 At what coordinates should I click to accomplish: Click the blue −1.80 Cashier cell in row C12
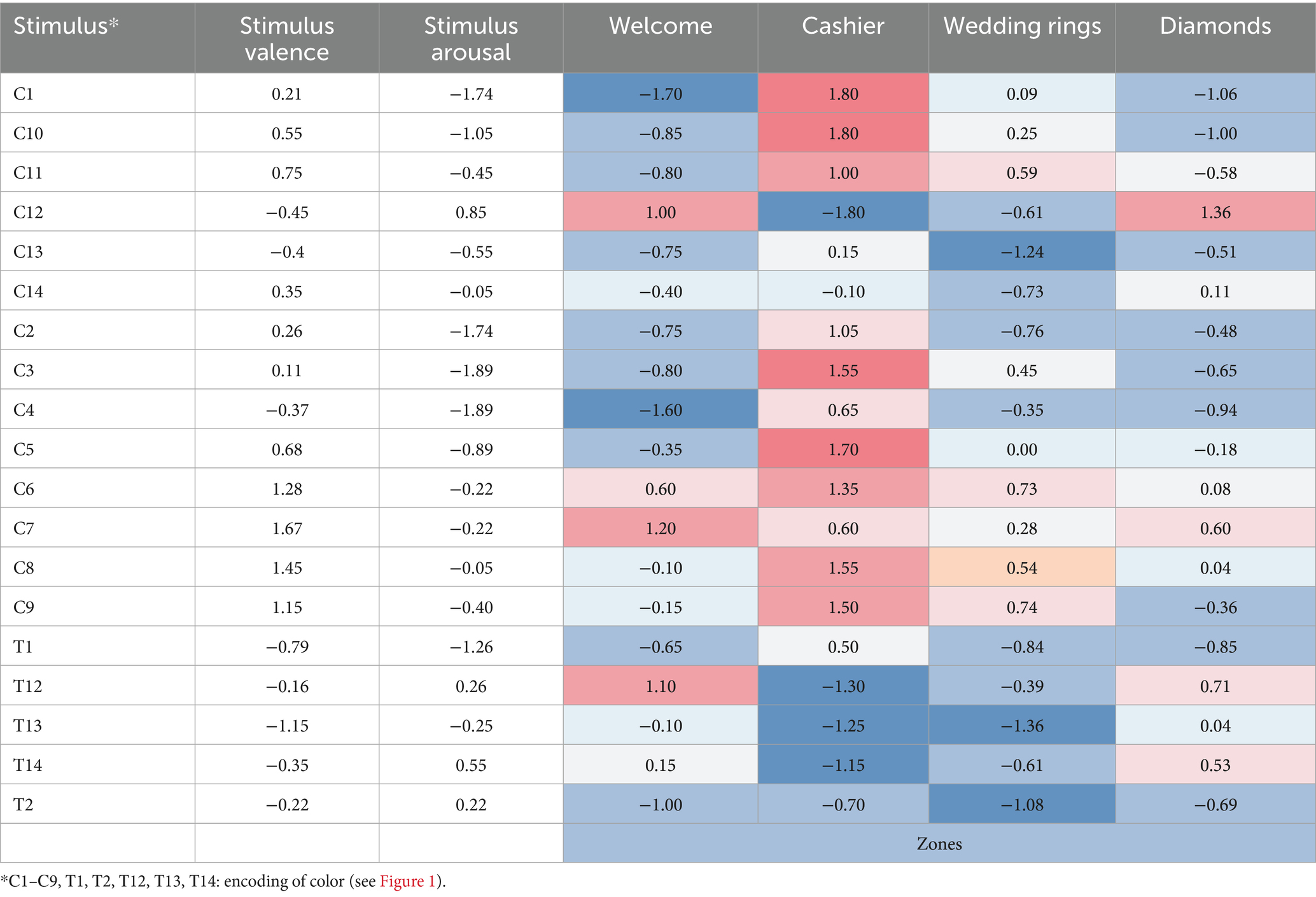[843, 213]
